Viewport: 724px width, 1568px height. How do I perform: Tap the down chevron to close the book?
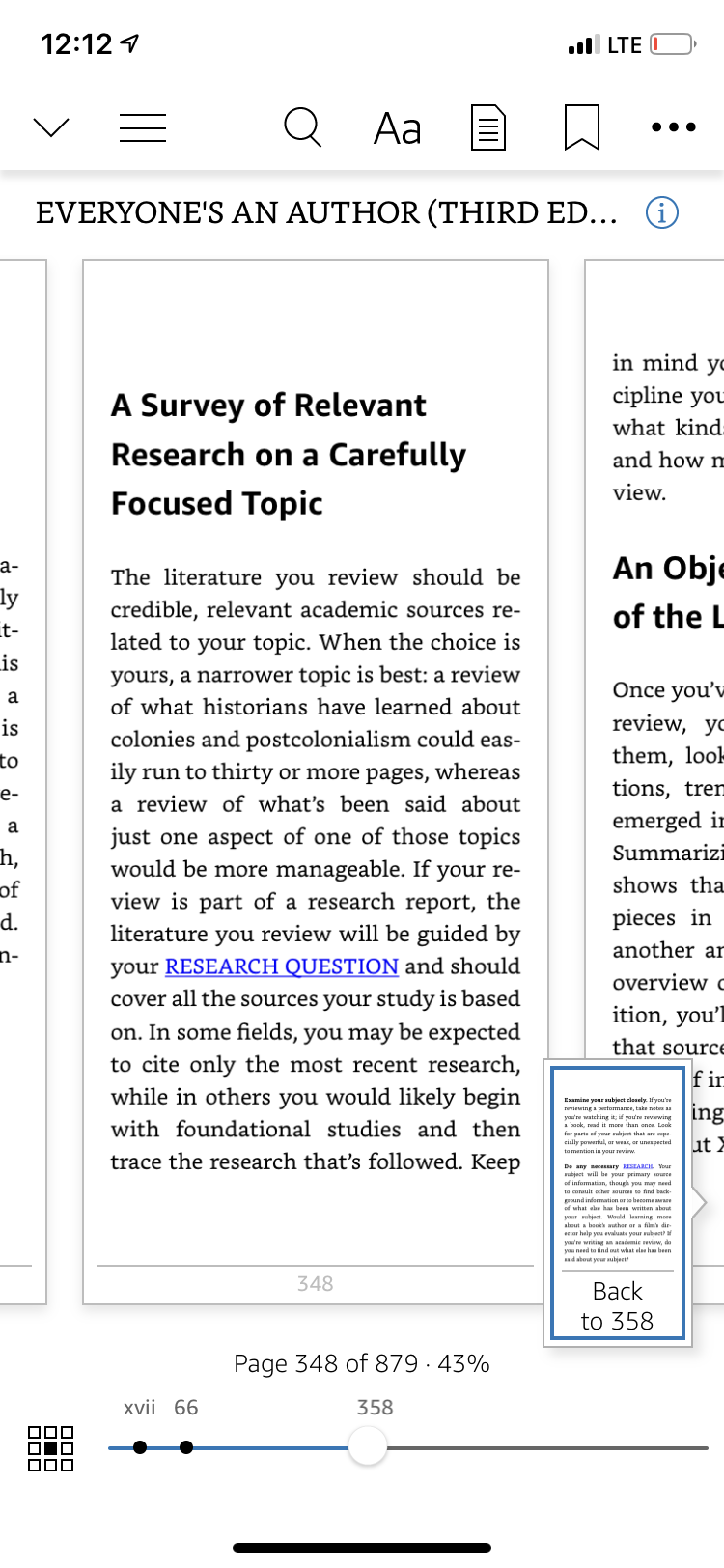[x=51, y=127]
